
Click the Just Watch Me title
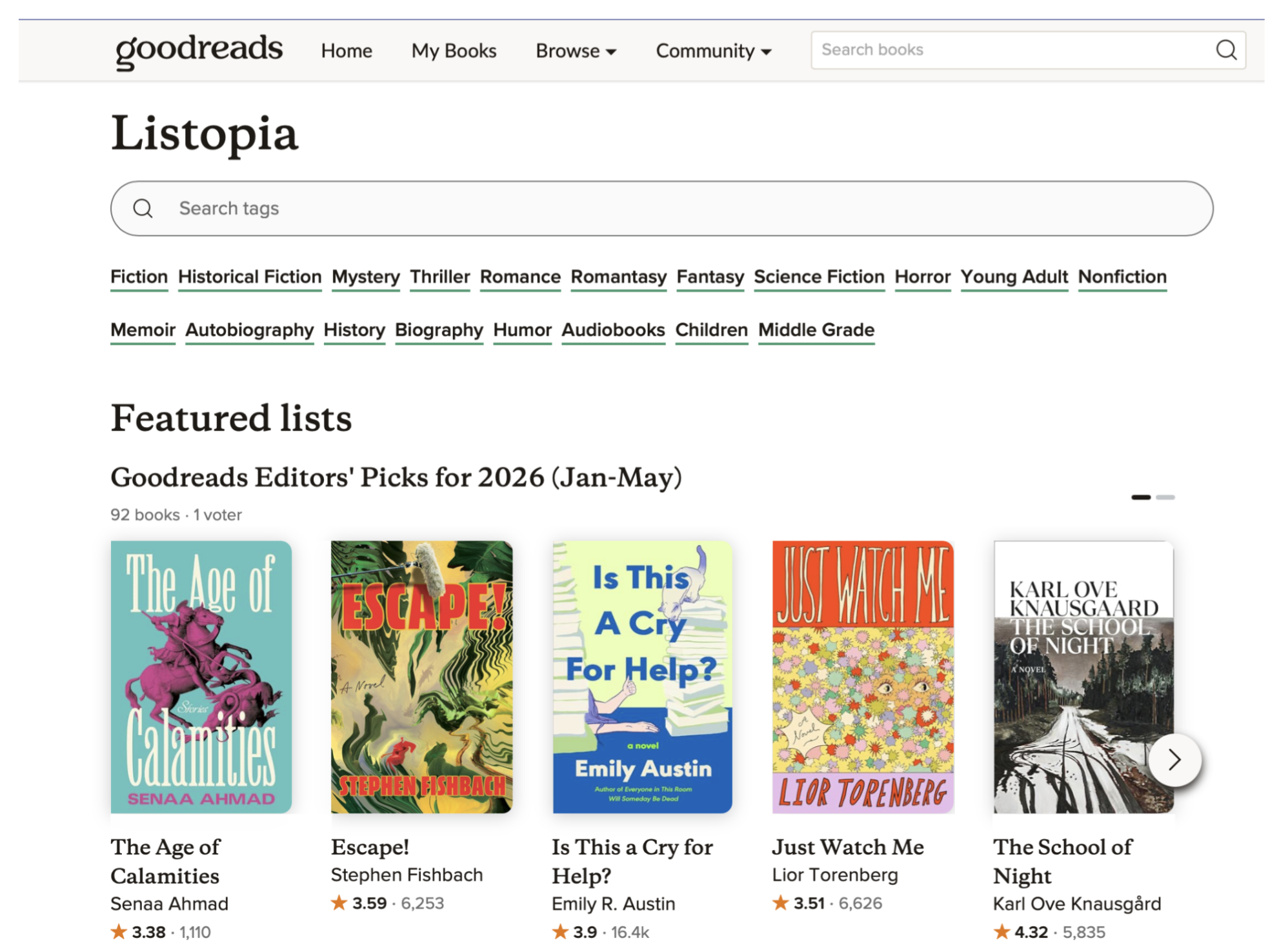(x=848, y=847)
